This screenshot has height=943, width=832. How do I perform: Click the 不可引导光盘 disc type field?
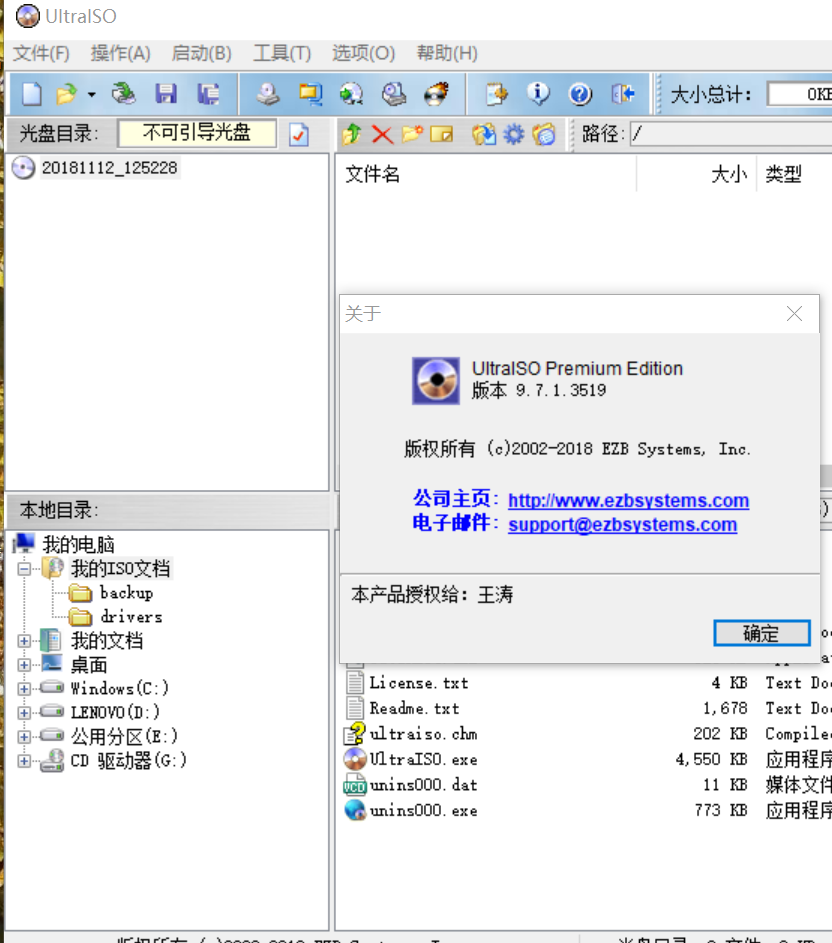197,133
